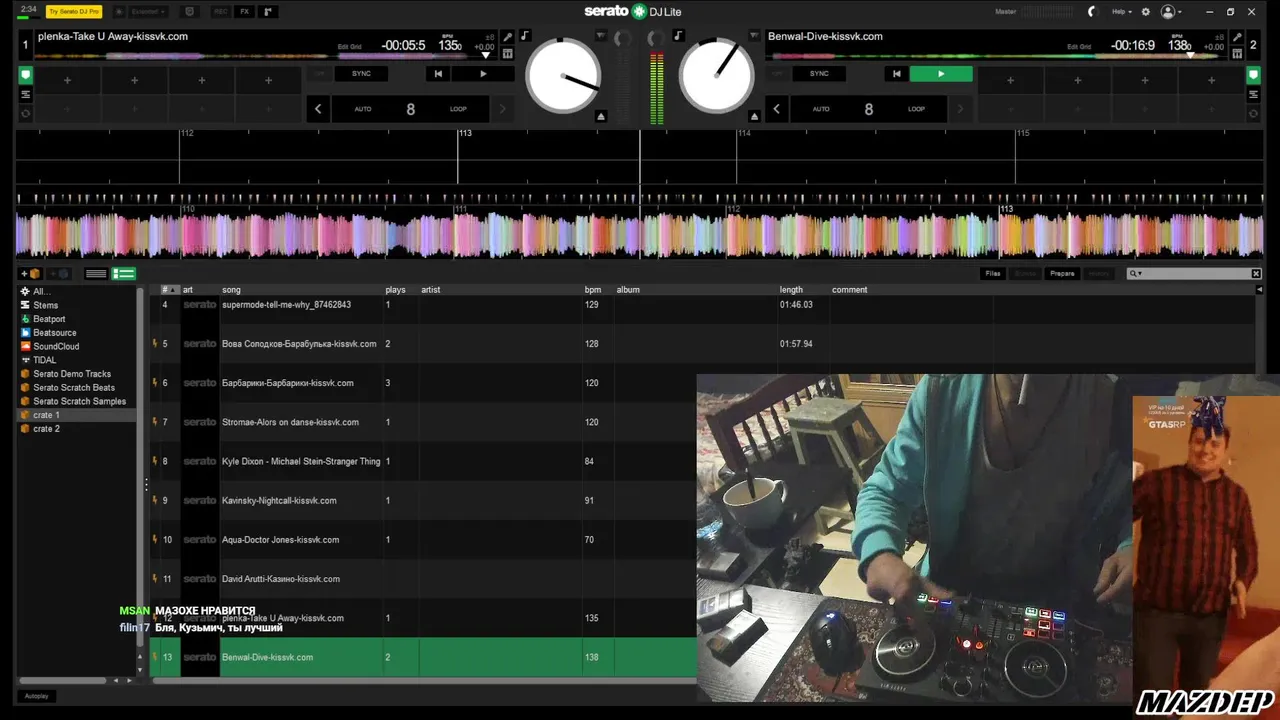Seek in deck 1 track overview waveform

pos(265,56)
